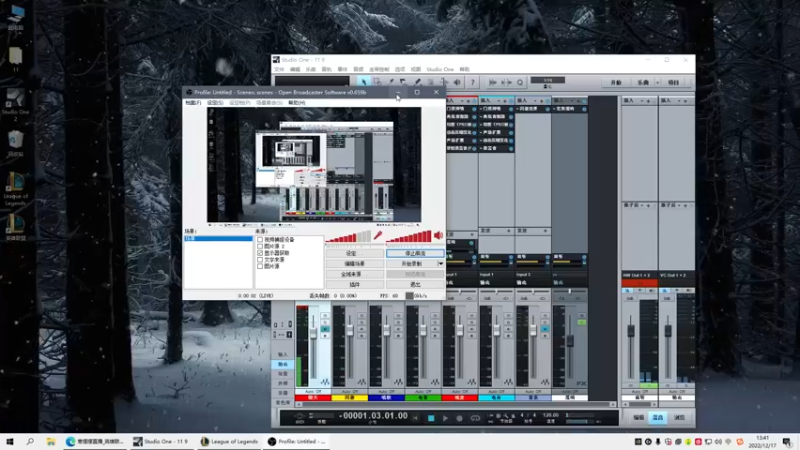Select the Range tool in Studio One toolbar

coord(377,82)
